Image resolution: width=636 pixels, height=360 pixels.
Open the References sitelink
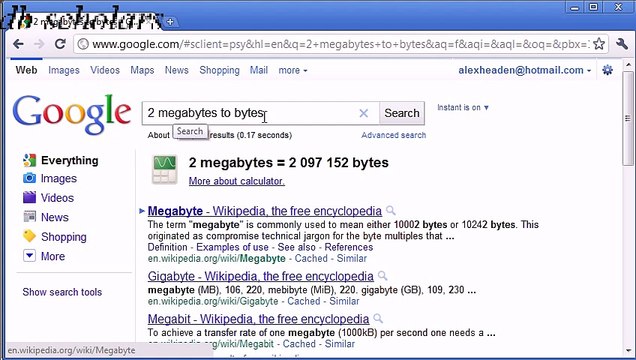348,247
